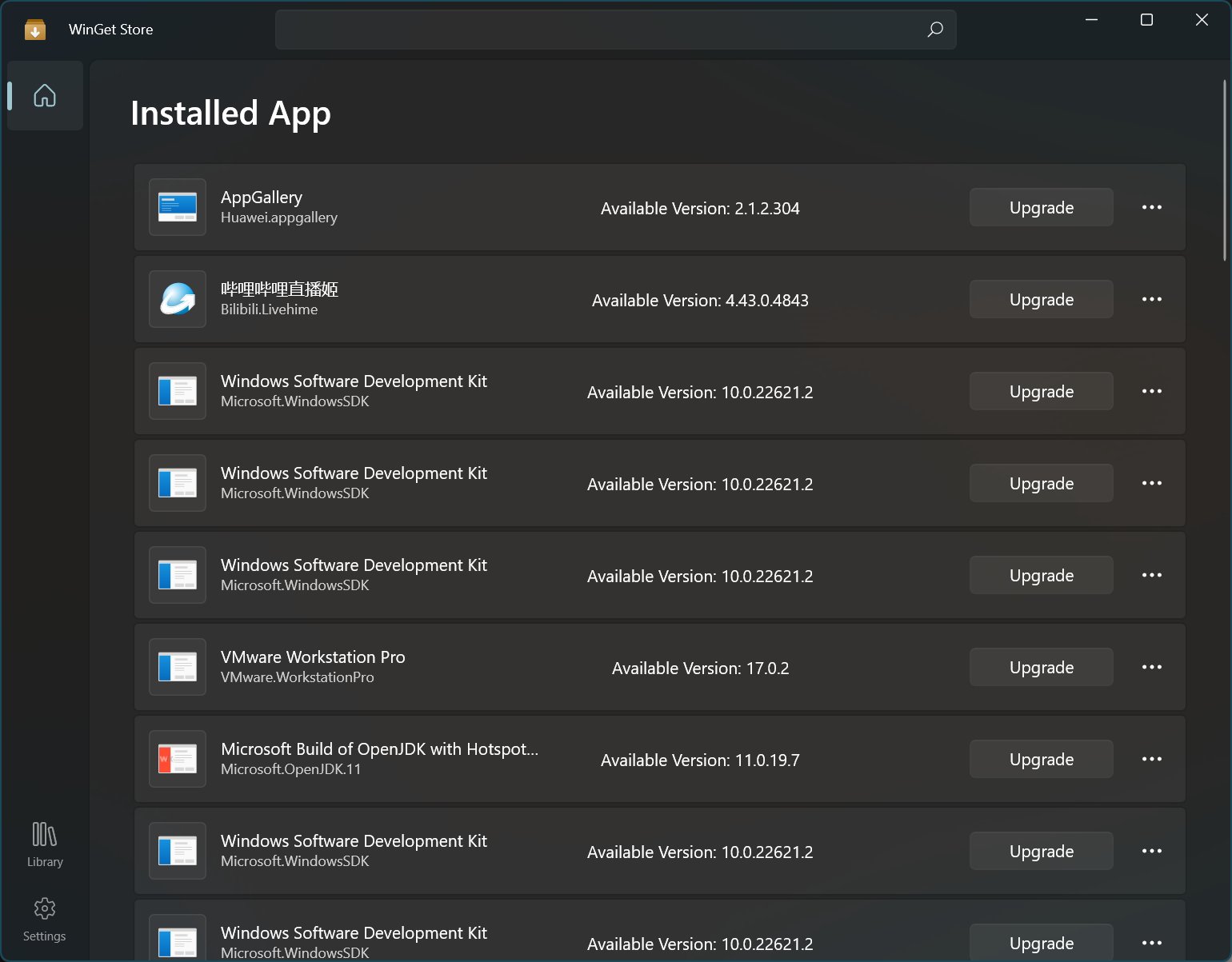The width and height of the screenshot is (1232, 962).
Task: Open the Settings page
Action: (x=45, y=919)
